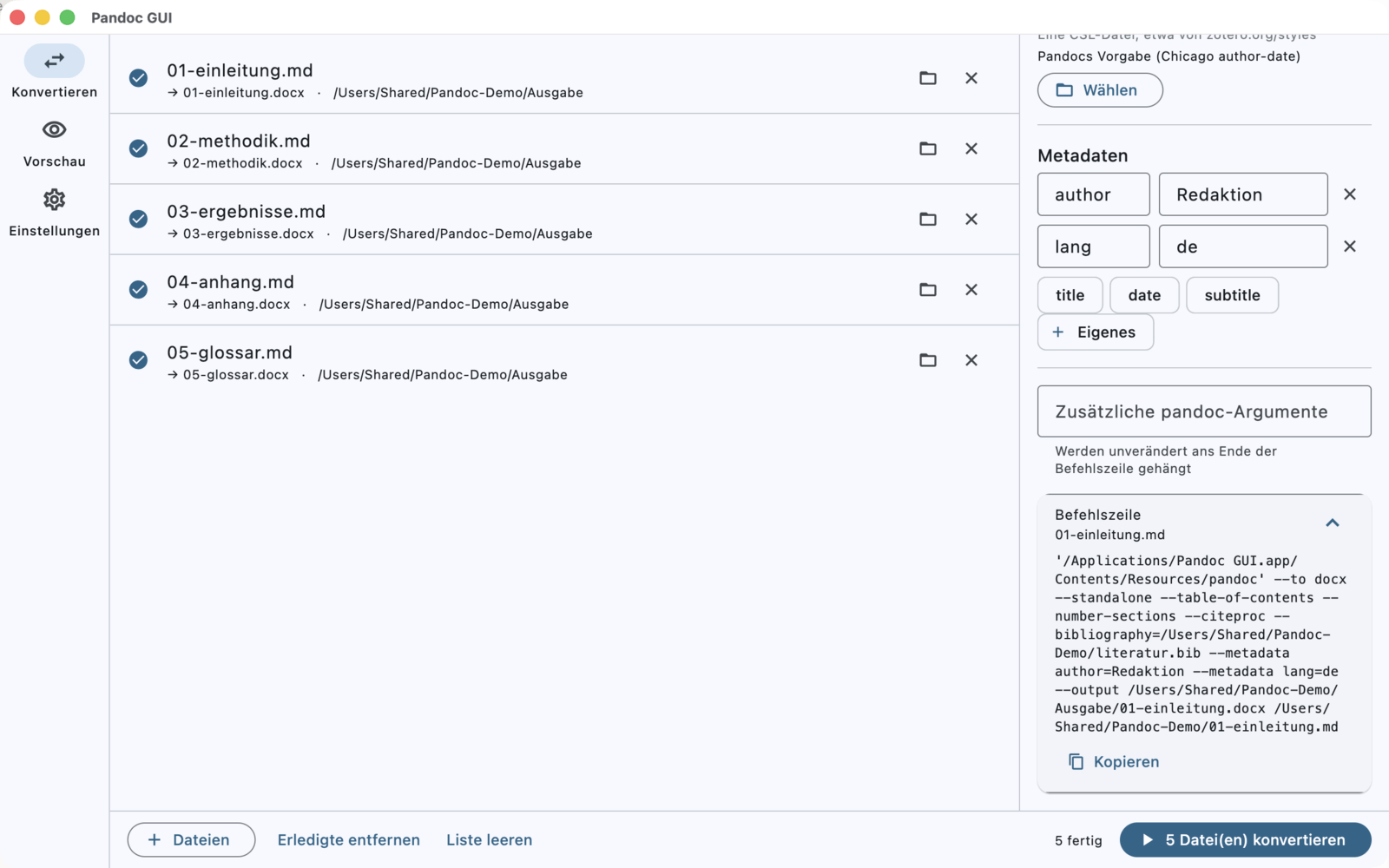Viewport: 1389px width, 868px height.
Task: Collapse the Befehlszeile panel
Action: coord(1333,523)
